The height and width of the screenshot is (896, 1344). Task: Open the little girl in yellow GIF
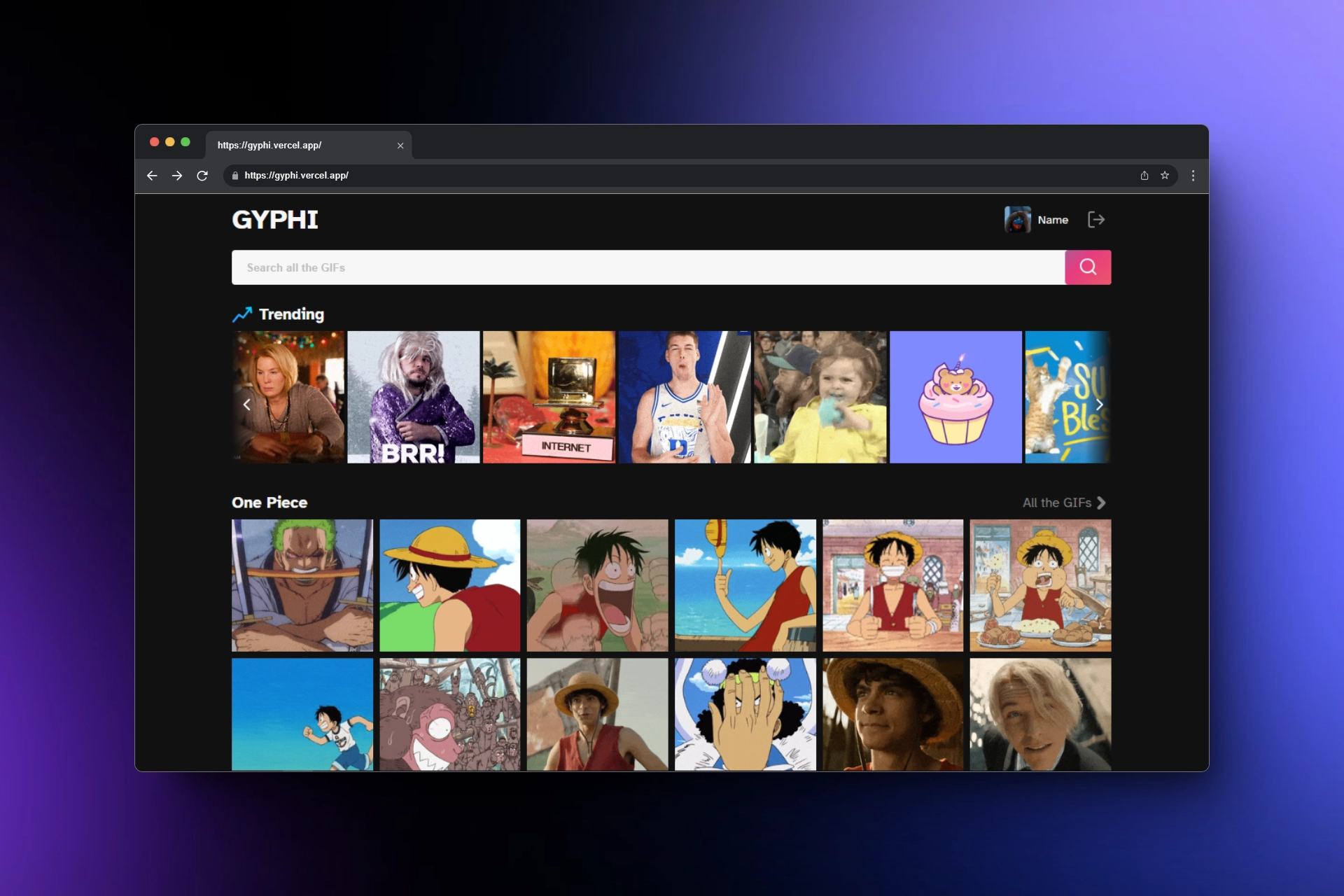[x=820, y=397]
